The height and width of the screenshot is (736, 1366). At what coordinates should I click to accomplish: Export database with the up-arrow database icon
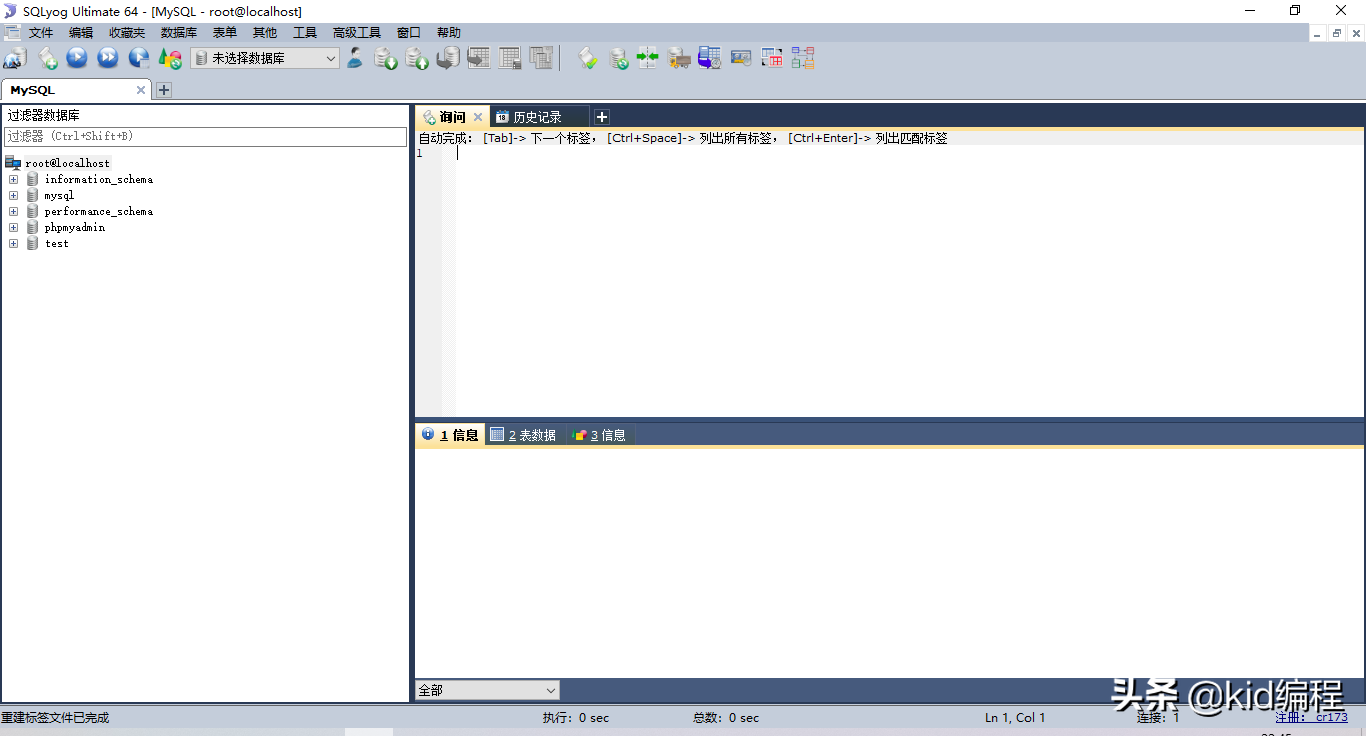[x=417, y=57]
